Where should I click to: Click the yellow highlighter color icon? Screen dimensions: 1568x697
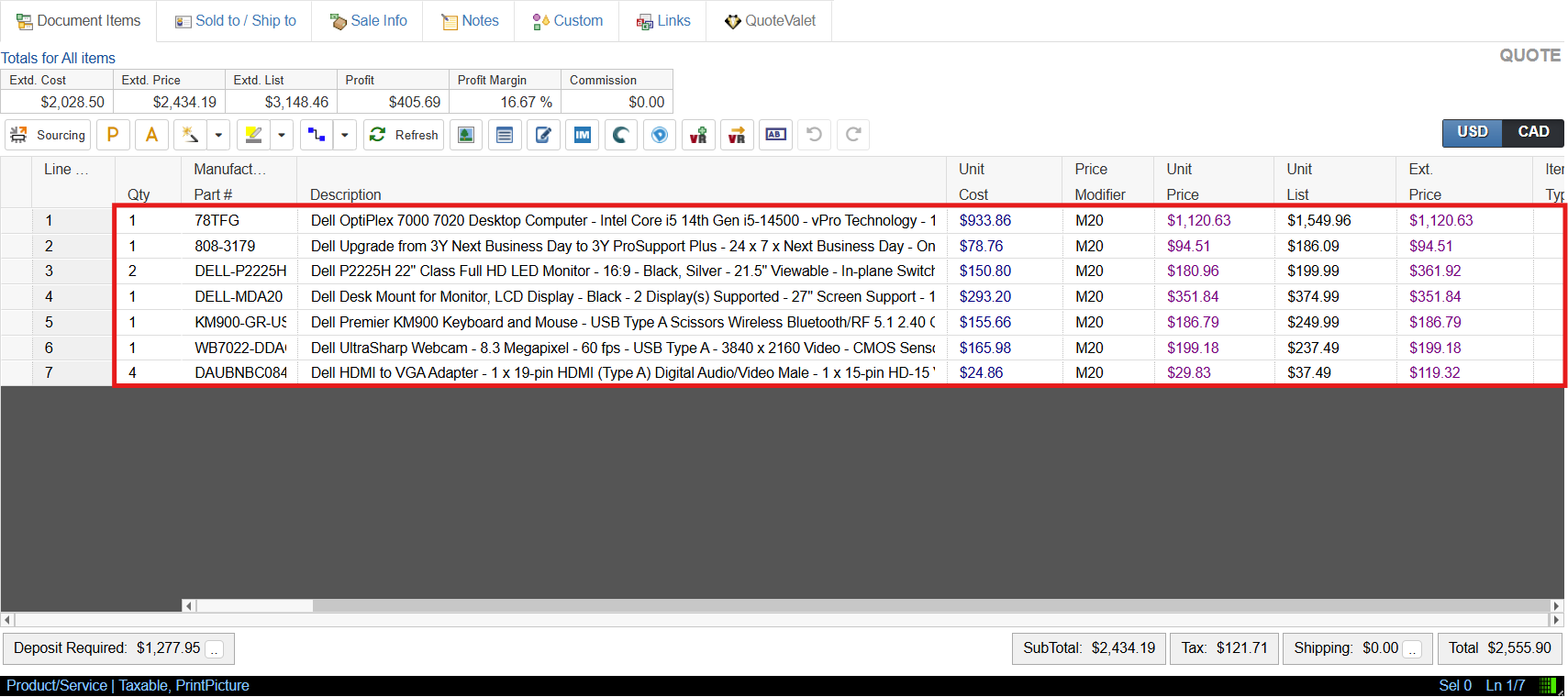(253, 135)
